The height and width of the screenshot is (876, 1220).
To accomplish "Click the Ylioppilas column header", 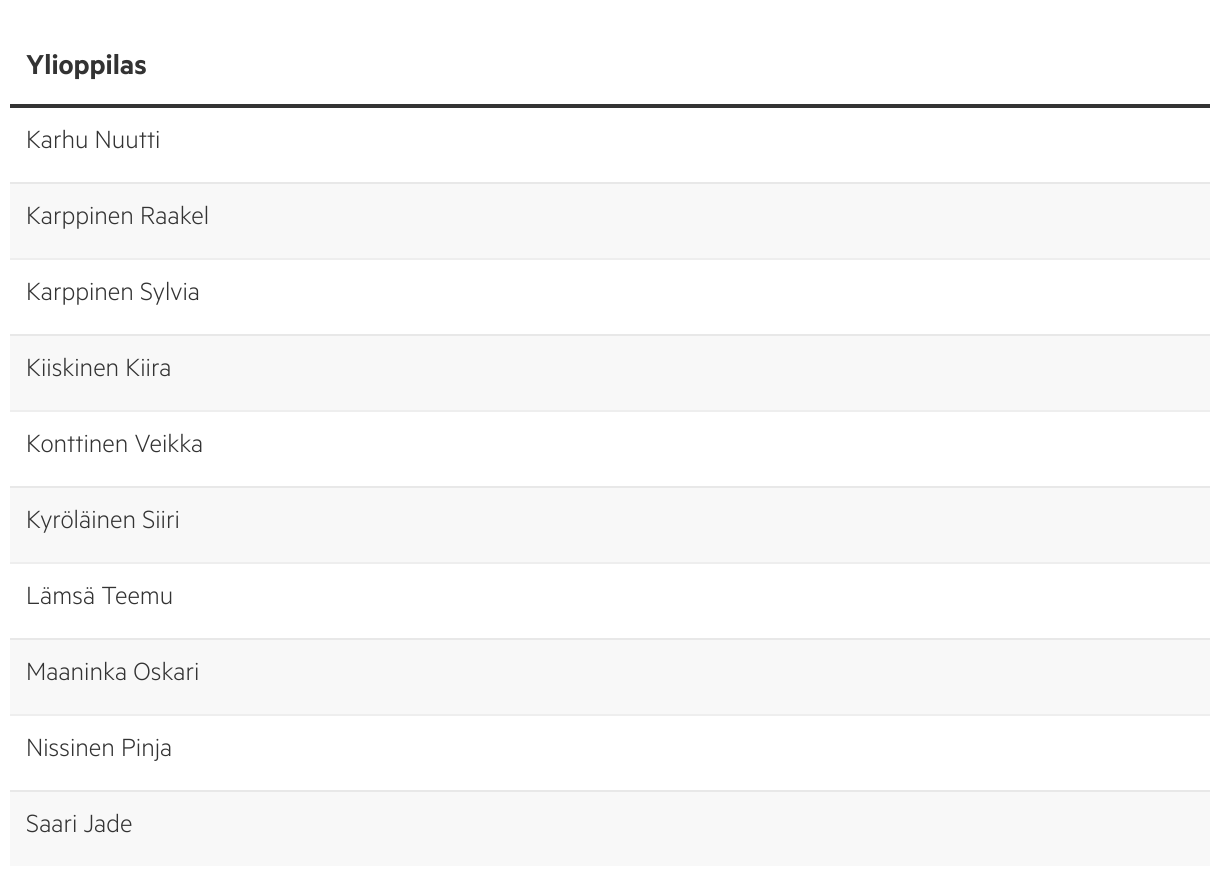I will [87, 66].
